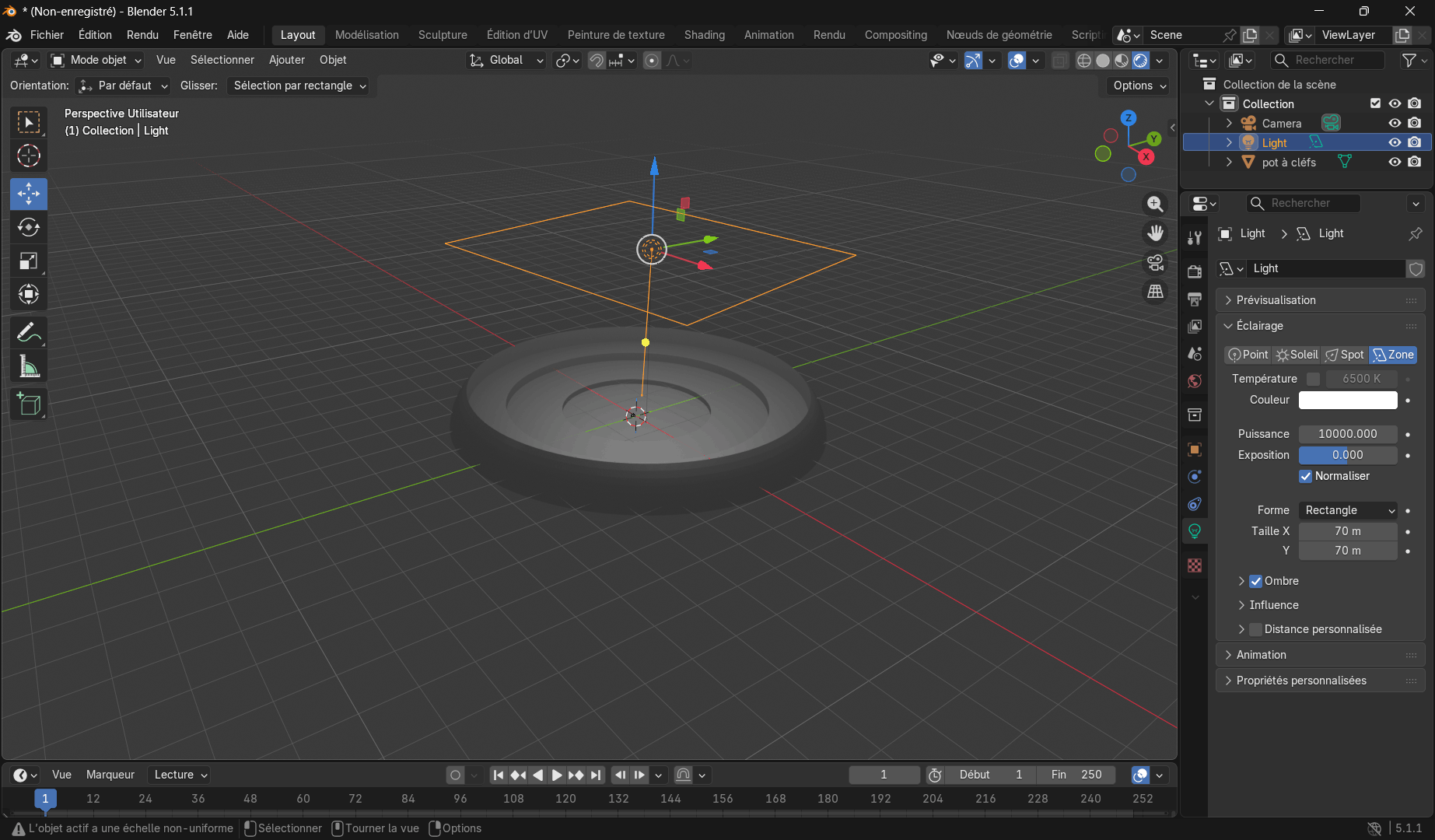Image resolution: width=1435 pixels, height=840 pixels.
Task: Open the Lecture playback dropdown
Action: pyautogui.click(x=180, y=775)
